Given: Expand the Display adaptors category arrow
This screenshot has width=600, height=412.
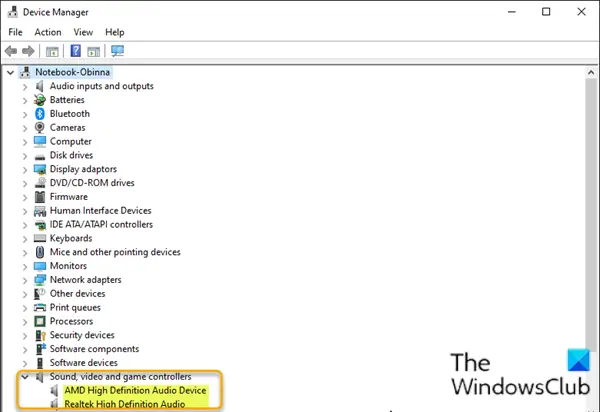Looking at the screenshot, I should (25, 170).
